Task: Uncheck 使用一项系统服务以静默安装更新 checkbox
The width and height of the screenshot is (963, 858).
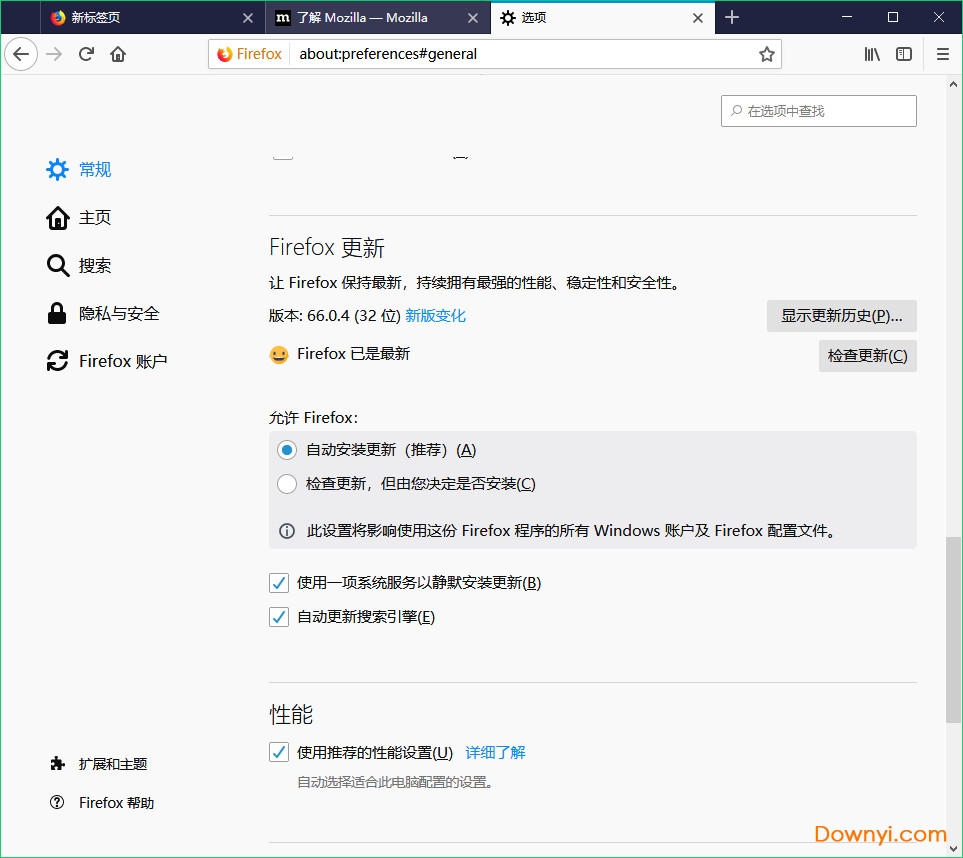Action: tap(279, 583)
